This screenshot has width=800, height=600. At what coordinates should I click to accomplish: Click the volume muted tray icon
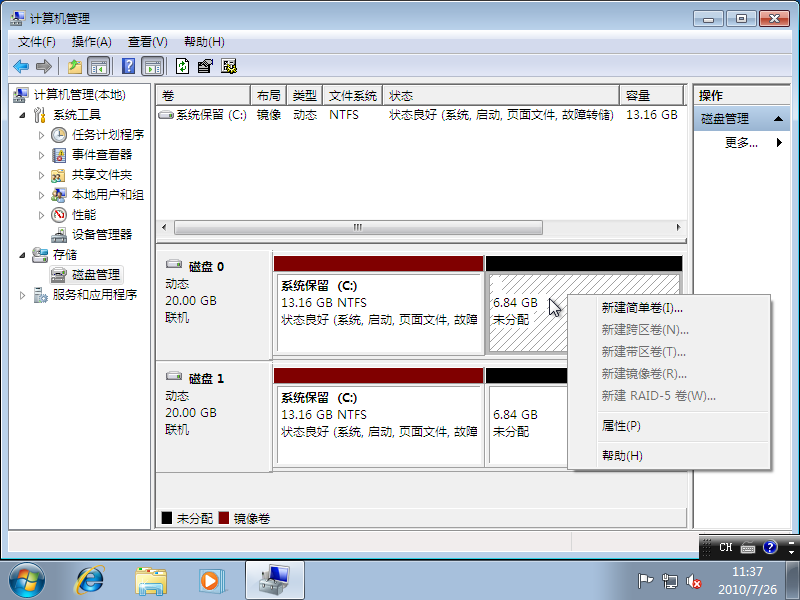point(693,581)
